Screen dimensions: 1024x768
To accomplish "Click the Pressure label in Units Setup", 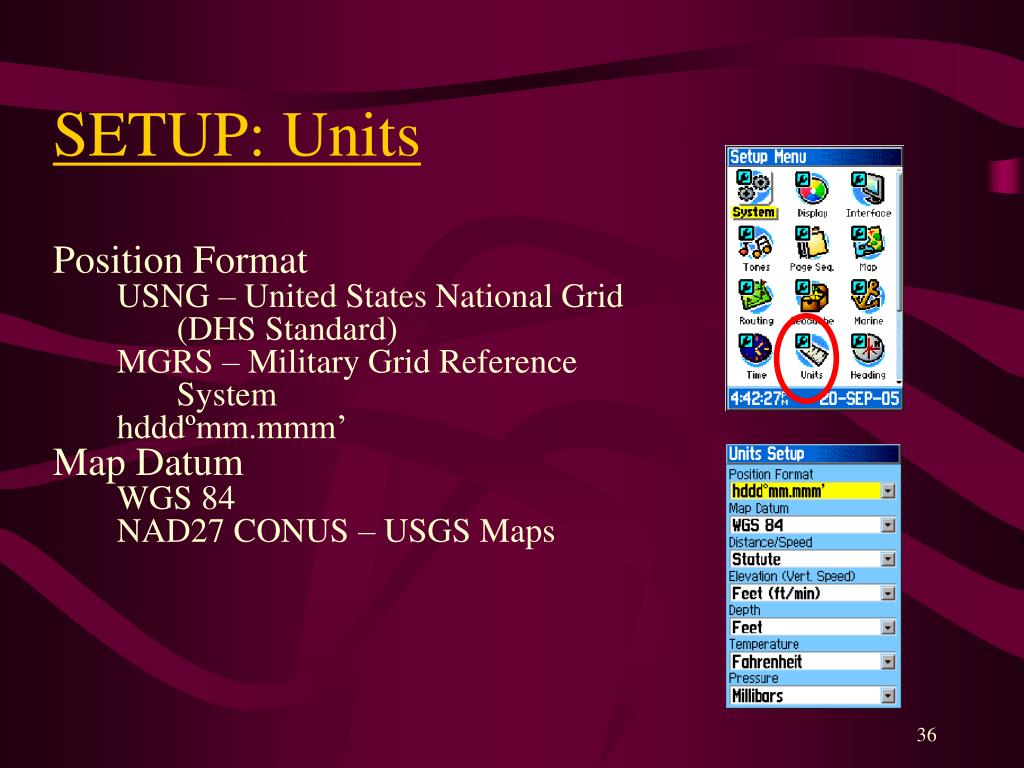I will 754,678.
